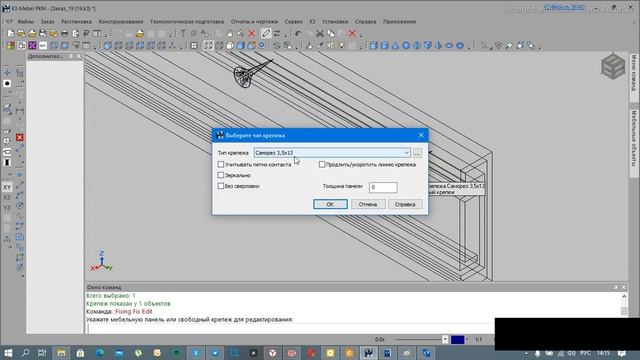Image resolution: width=640 pixels, height=360 pixels.
Task: Open File Explorer from taskbar
Action: coord(61,353)
